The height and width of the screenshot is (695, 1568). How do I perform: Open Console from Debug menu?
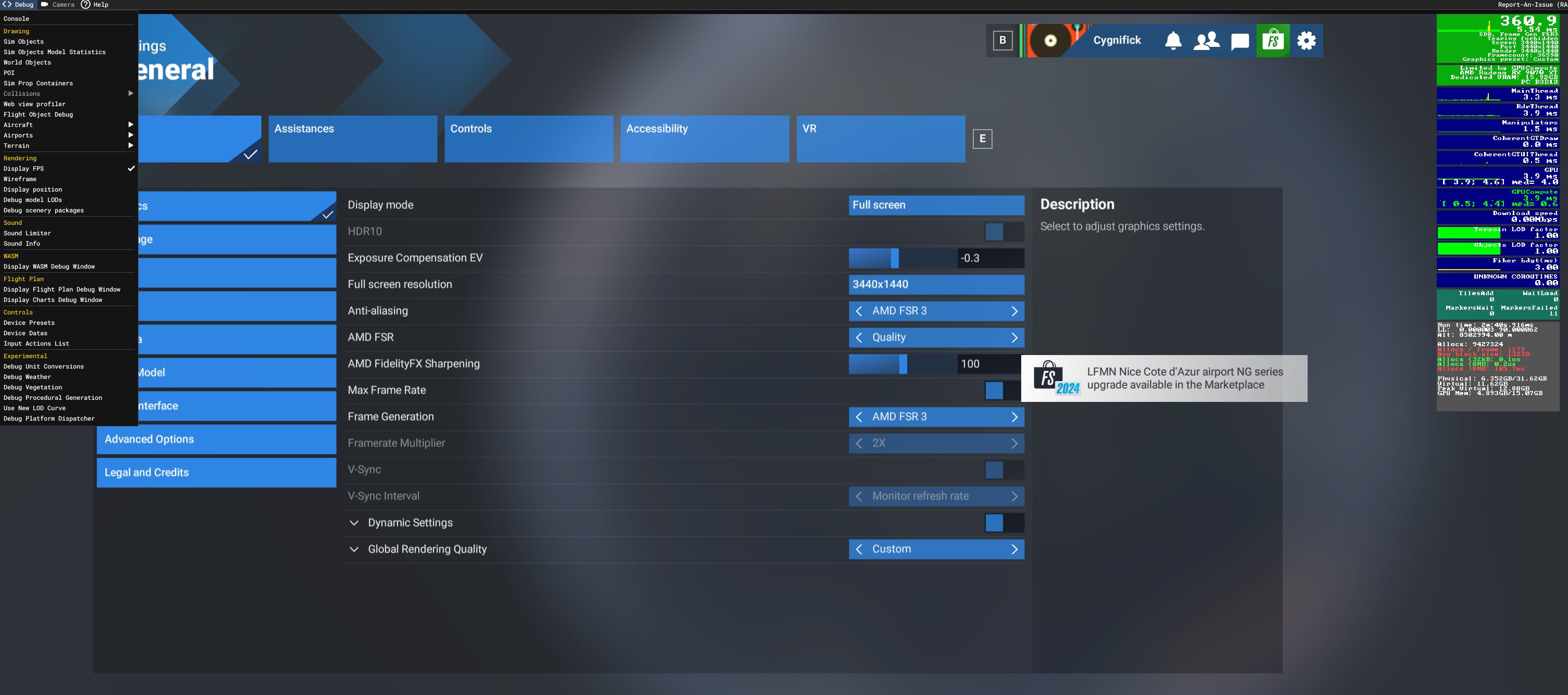69,19
